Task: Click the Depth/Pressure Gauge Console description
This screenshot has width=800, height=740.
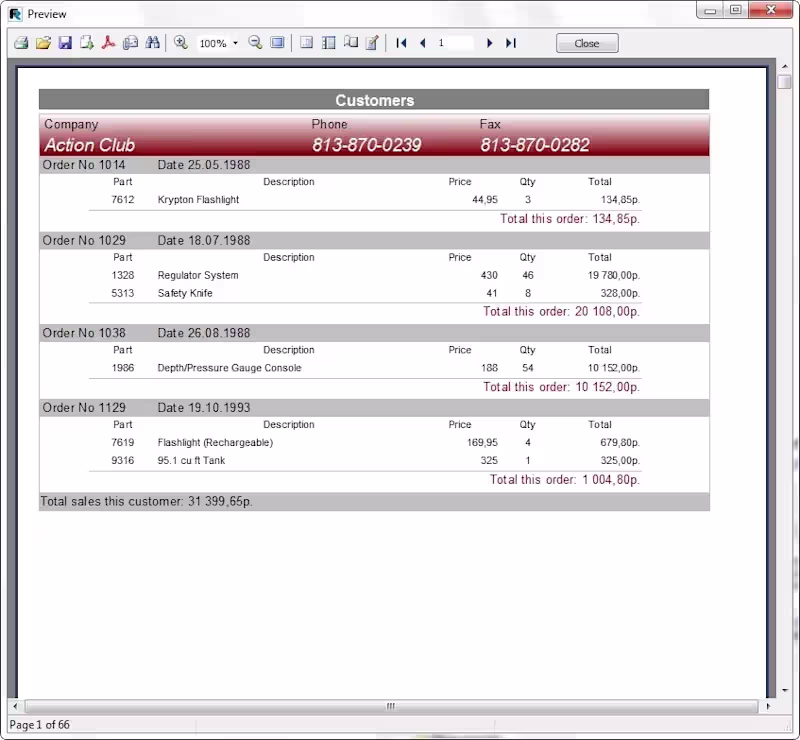Action: tap(230, 368)
